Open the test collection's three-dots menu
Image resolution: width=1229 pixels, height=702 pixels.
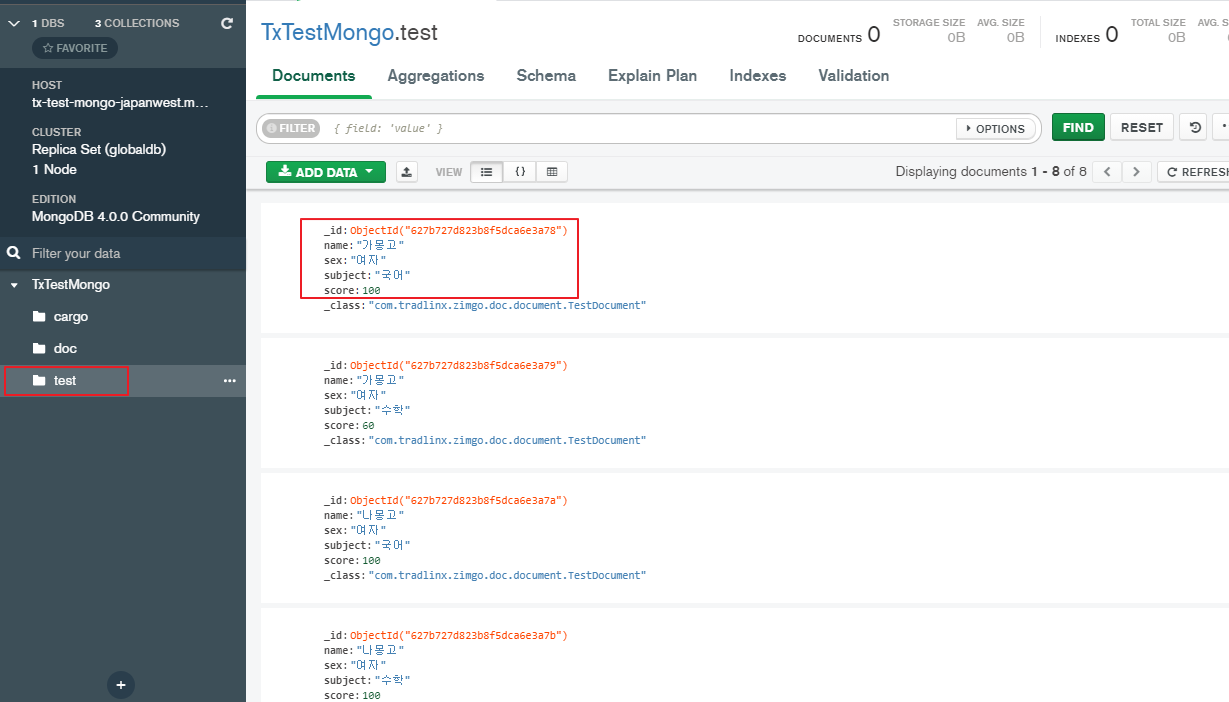tap(230, 381)
